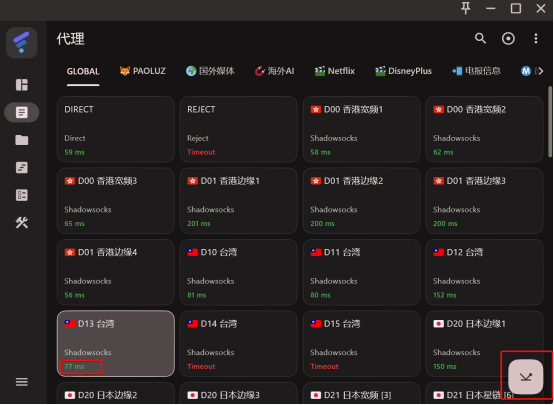Viewport: 554px width, 405px height.
Task: Open the DisneyPlus group tab
Action: 403,71
